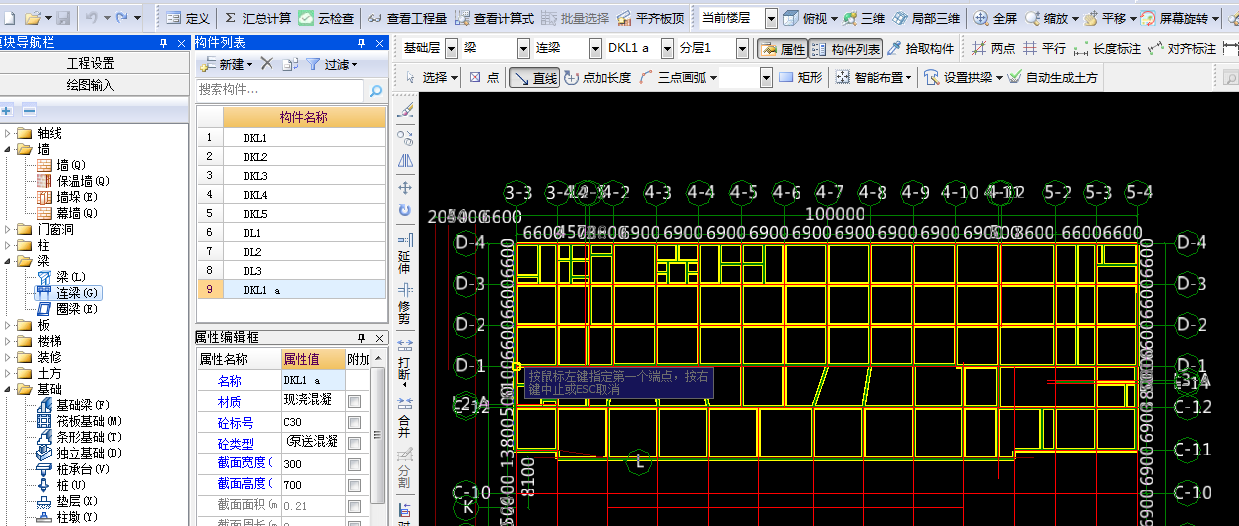Open 查看计算式 view formula
Image resolution: width=1239 pixels, height=526 pixels.
point(494,19)
